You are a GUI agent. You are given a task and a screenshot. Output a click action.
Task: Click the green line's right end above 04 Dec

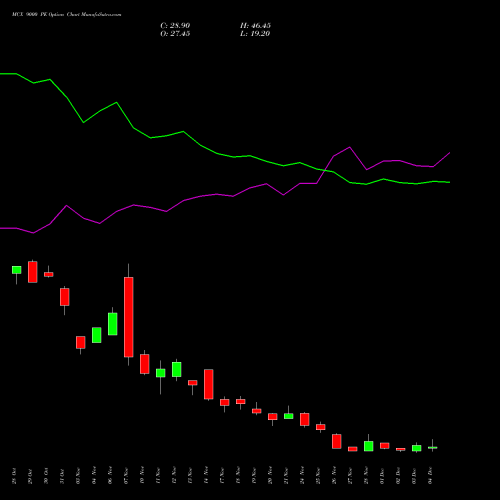[x=449, y=182]
